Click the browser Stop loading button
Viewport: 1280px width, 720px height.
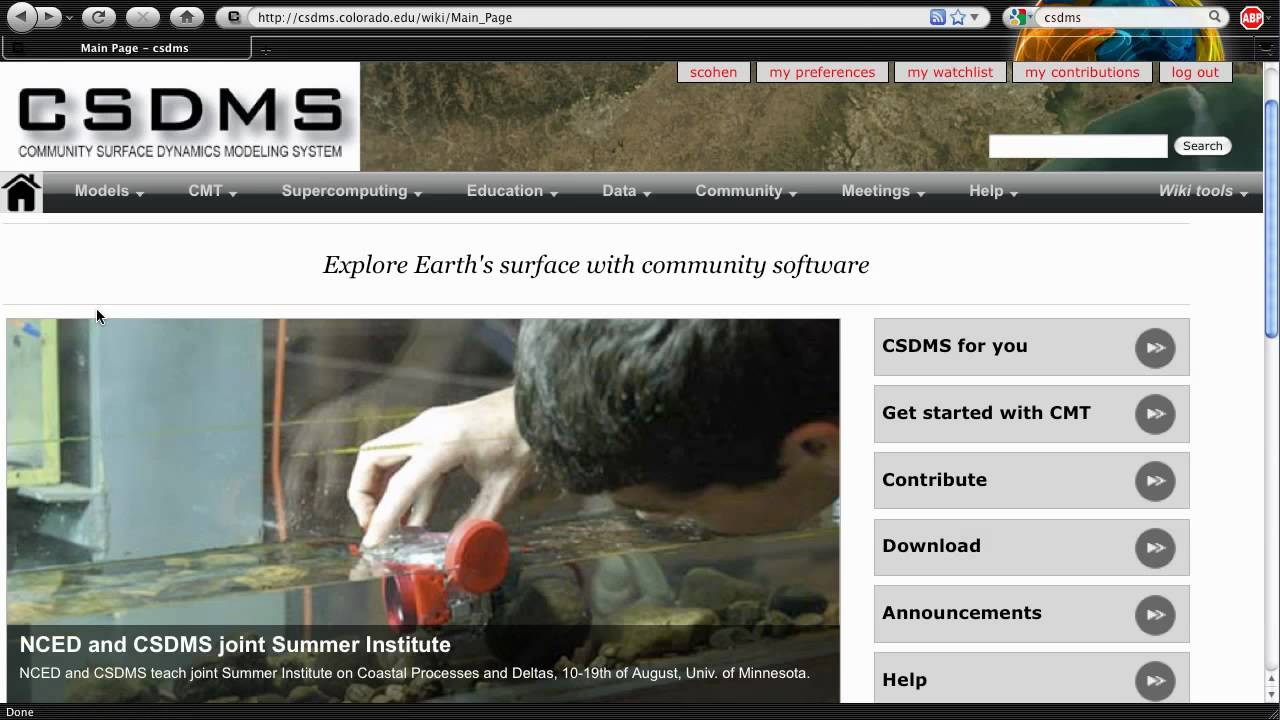(142, 17)
